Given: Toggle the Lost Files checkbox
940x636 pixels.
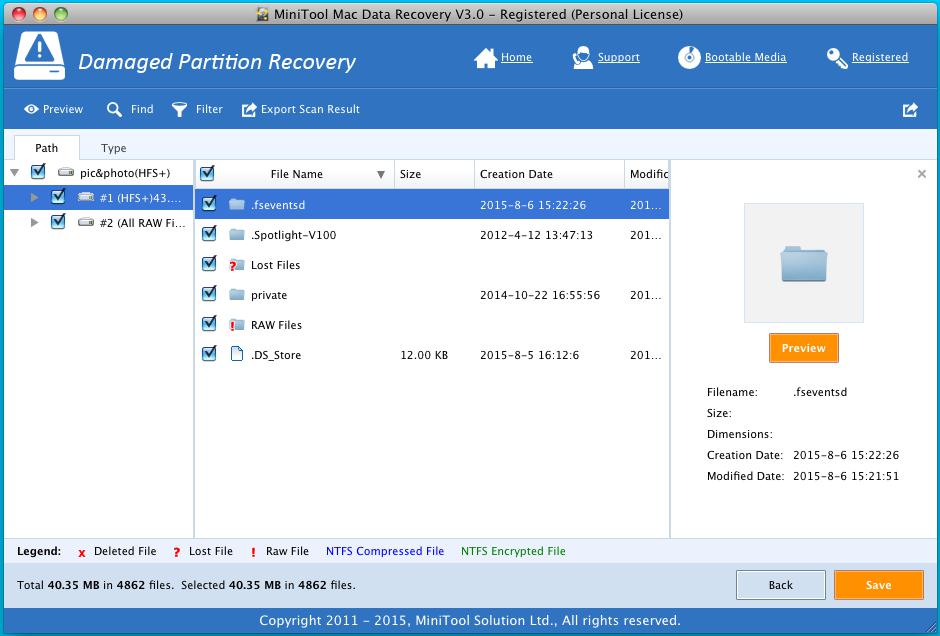Looking at the screenshot, I should click(209, 264).
